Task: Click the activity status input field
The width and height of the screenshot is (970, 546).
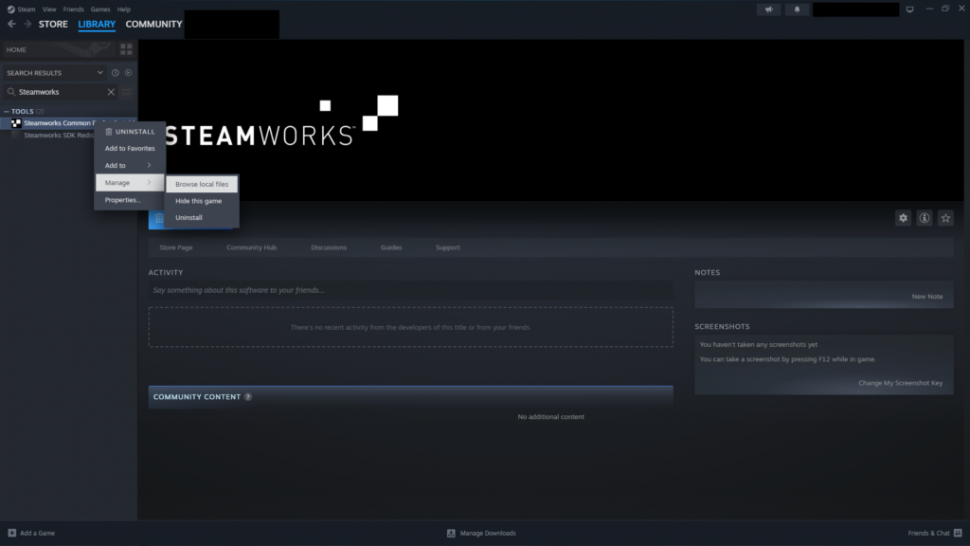Action: (x=410, y=290)
